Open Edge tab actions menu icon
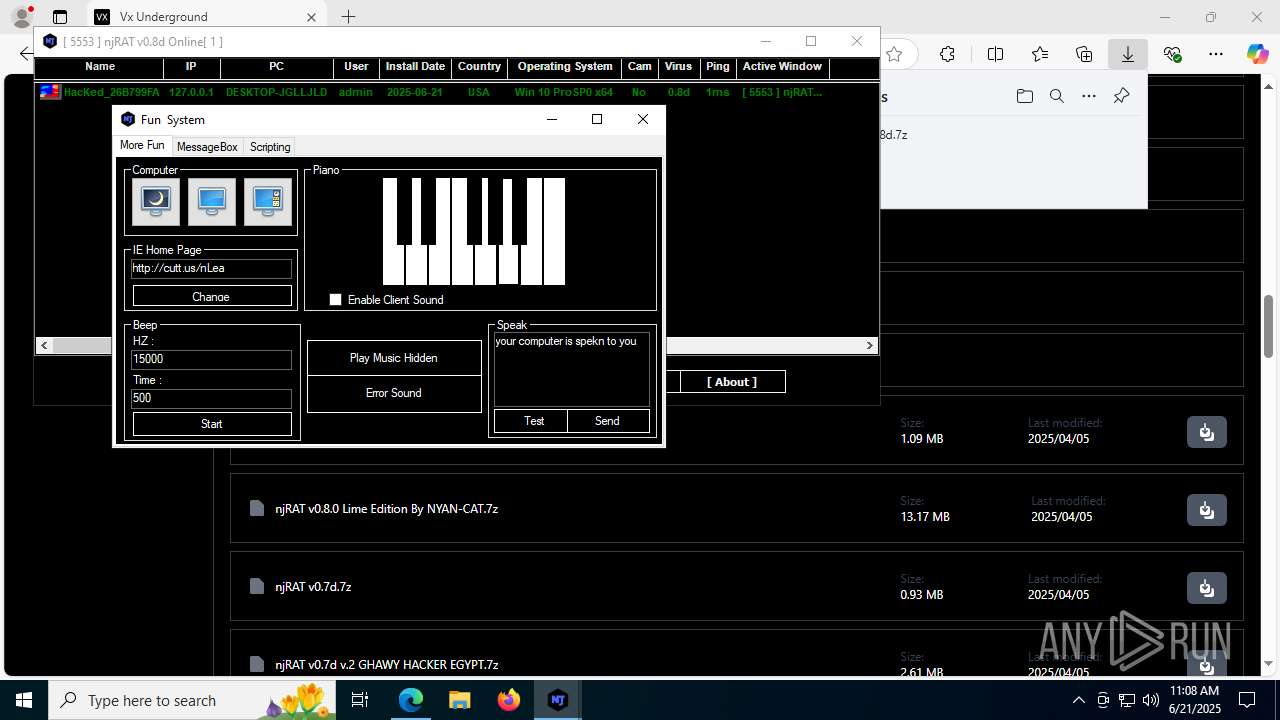This screenshot has height=720, width=1280. tap(60, 17)
